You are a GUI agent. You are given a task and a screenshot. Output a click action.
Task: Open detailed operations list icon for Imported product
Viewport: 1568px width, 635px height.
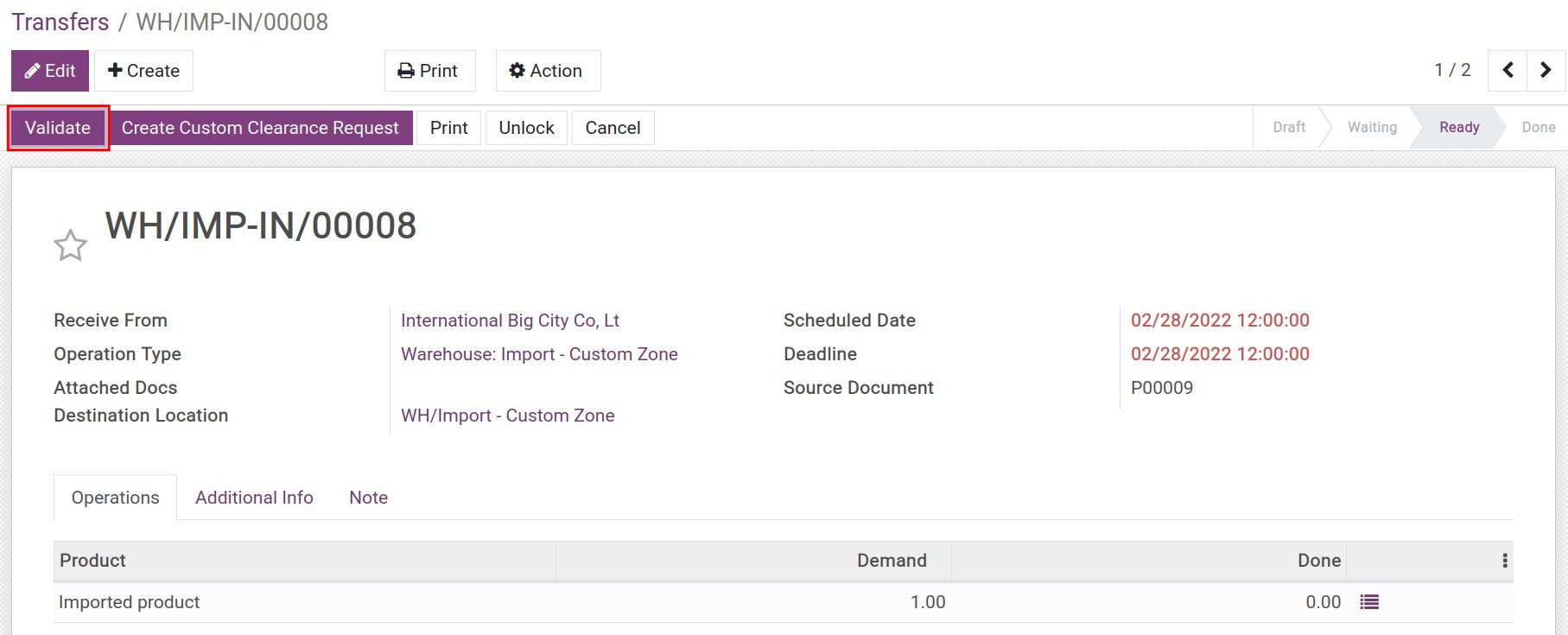click(x=1368, y=602)
